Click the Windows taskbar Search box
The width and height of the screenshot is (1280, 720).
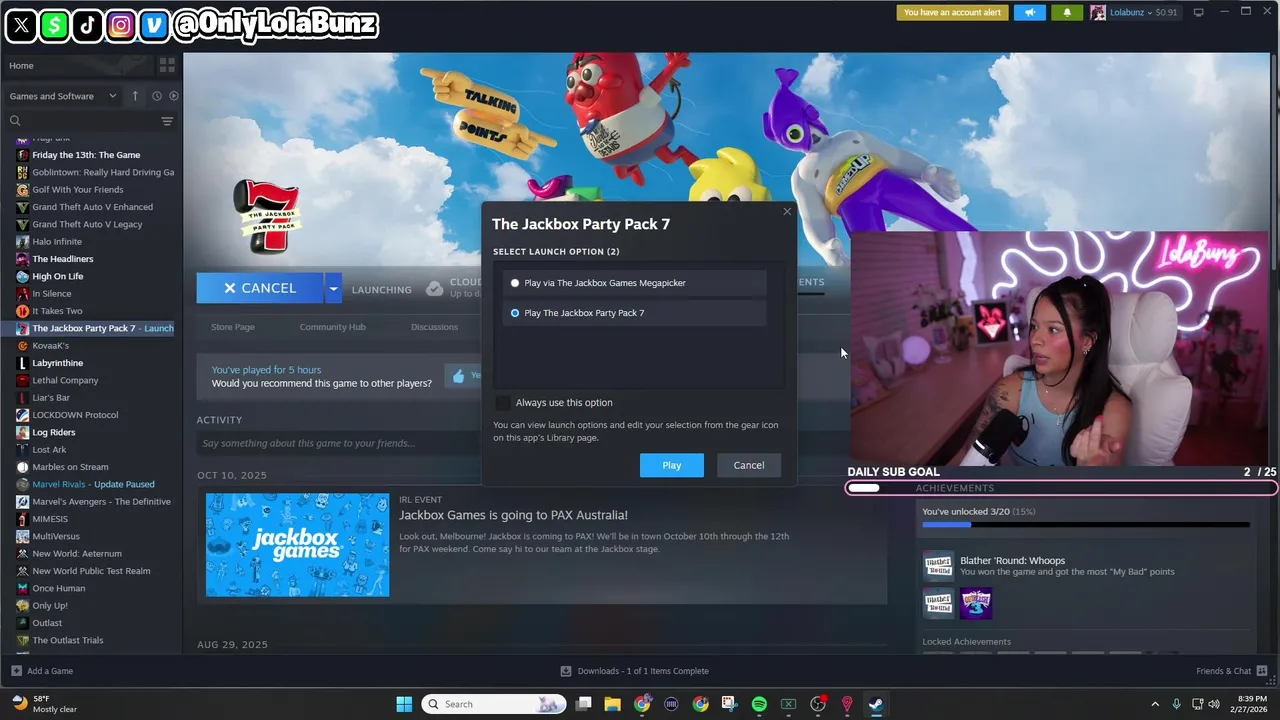493,704
